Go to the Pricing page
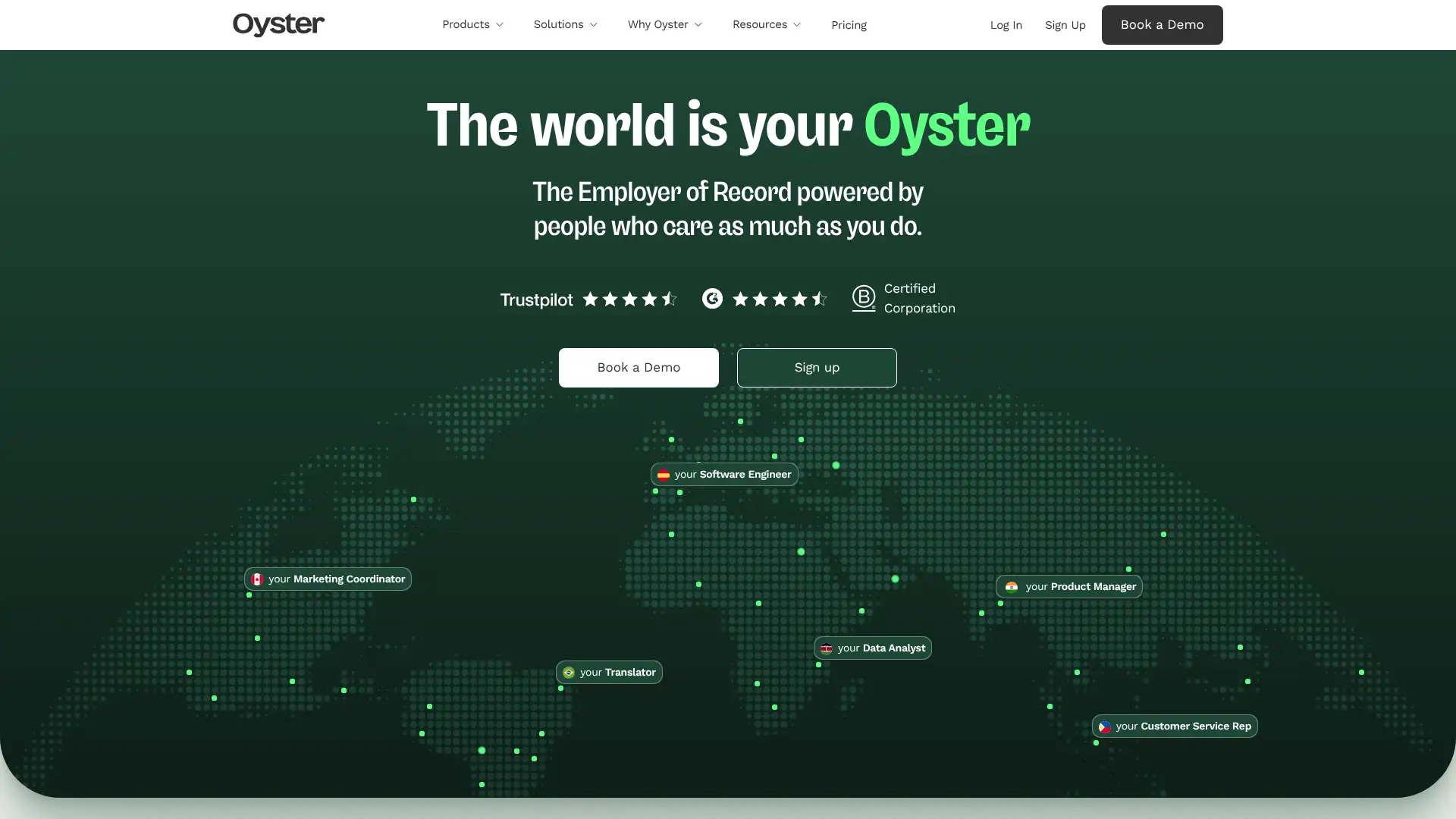This screenshot has width=1456, height=819. [x=849, y=25]
